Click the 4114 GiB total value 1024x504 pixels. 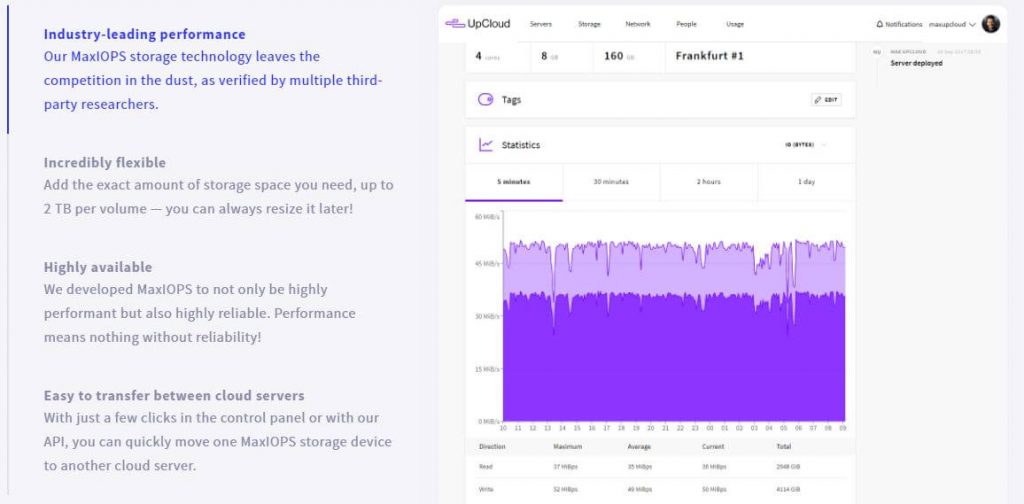pyautogui.click(x=789, y=489)
